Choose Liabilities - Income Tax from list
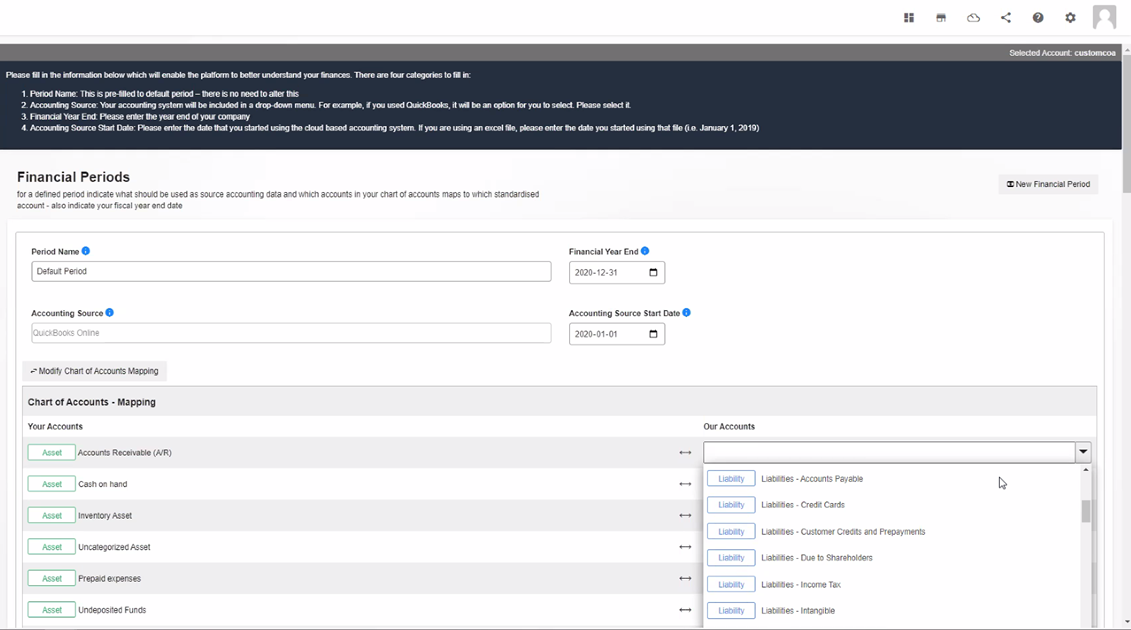1131x630 pixels. 800,585
